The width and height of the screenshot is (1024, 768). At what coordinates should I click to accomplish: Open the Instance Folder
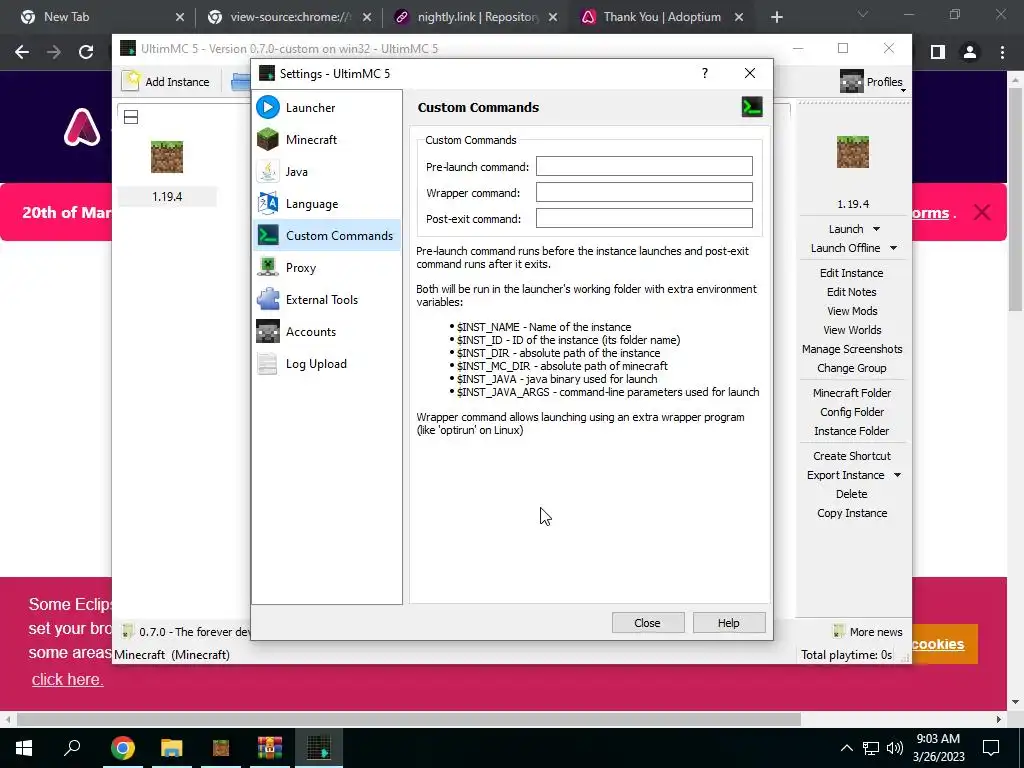coord(852,430)
